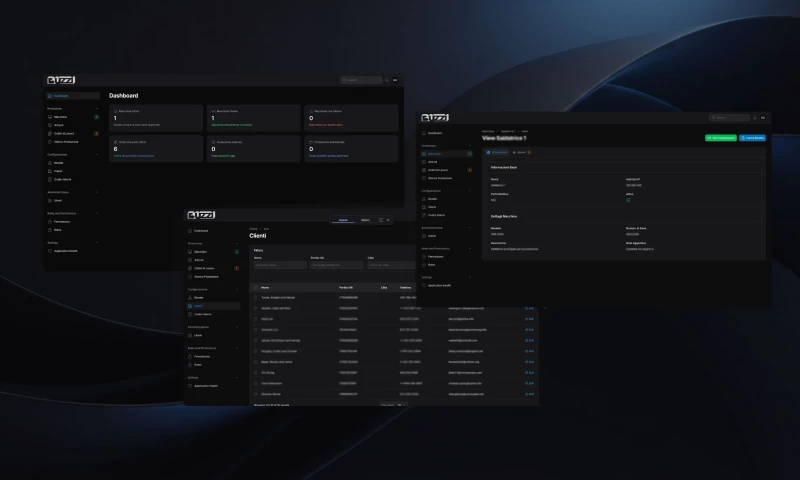Open Roles in the View Saldatrice 1 window sidebar
The height and width of the screenshot is (480, 800).
pos(447,265)
